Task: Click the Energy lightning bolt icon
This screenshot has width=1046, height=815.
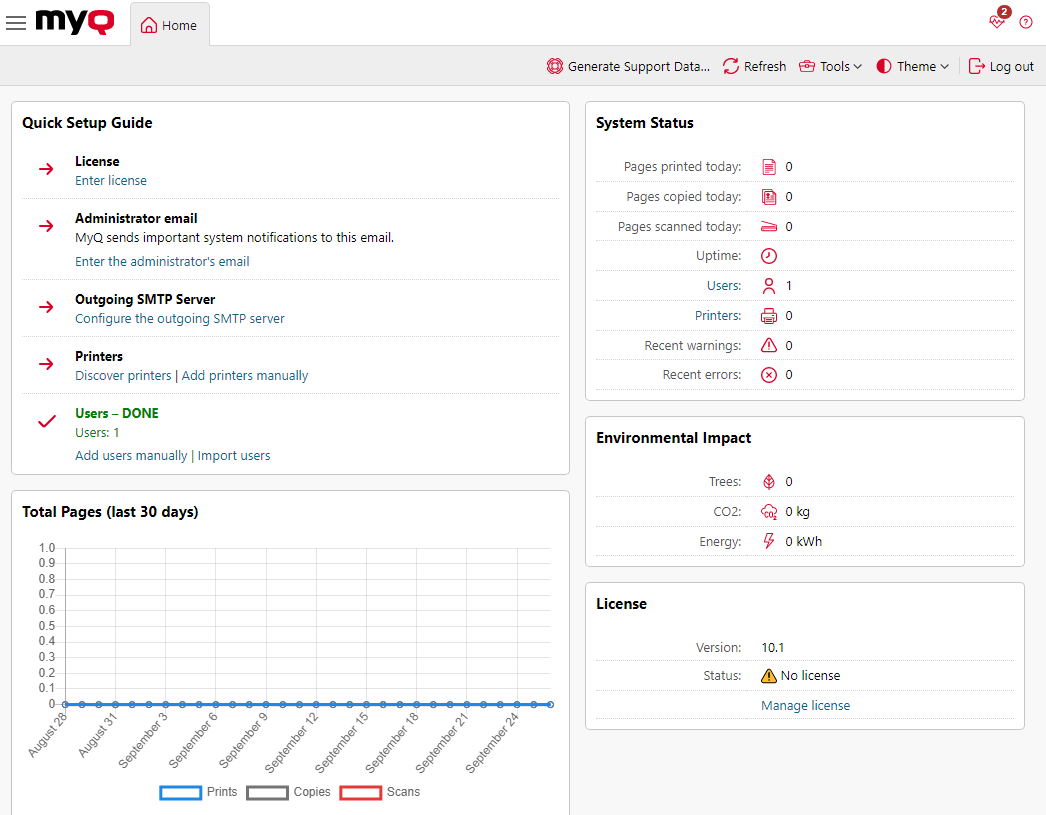Action: (x=767, y=541)
